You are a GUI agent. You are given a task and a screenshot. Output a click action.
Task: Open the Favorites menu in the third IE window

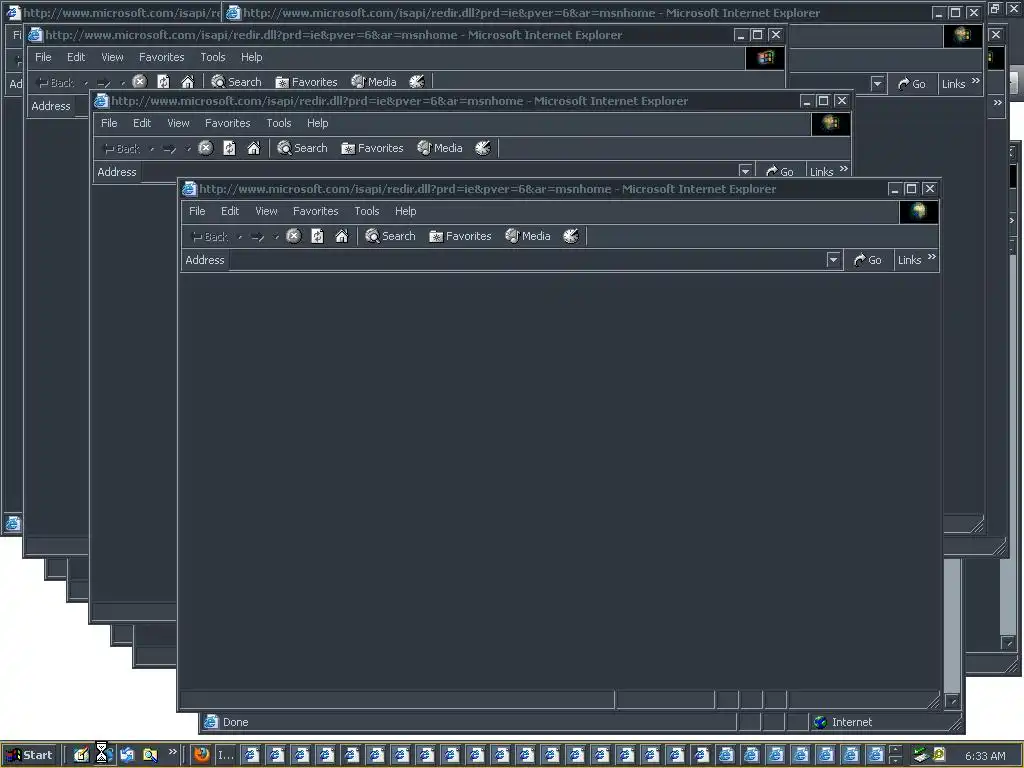[x=161, y=57]
